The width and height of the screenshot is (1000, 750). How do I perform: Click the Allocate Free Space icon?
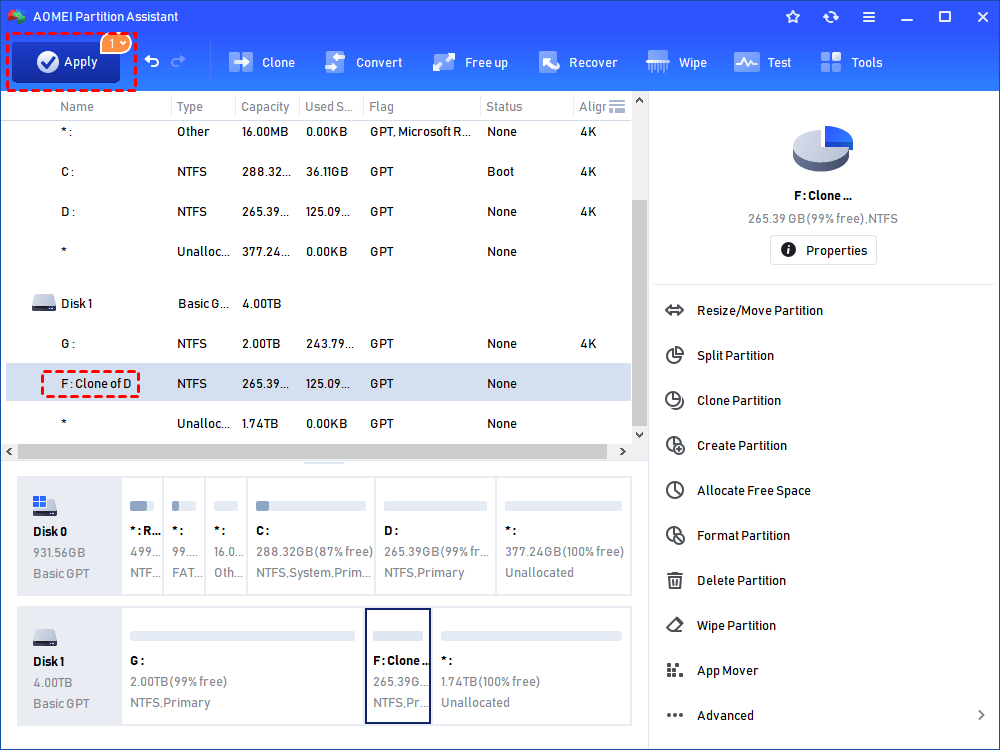click(675, 490)
